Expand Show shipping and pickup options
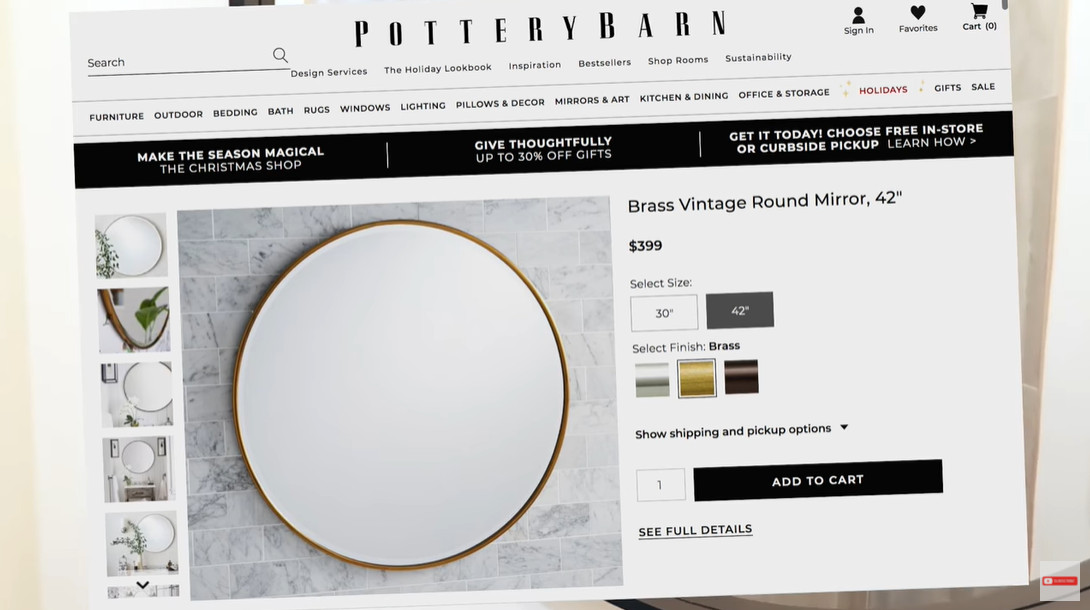Screen dimensions: 1090x610 coord(741,431)
